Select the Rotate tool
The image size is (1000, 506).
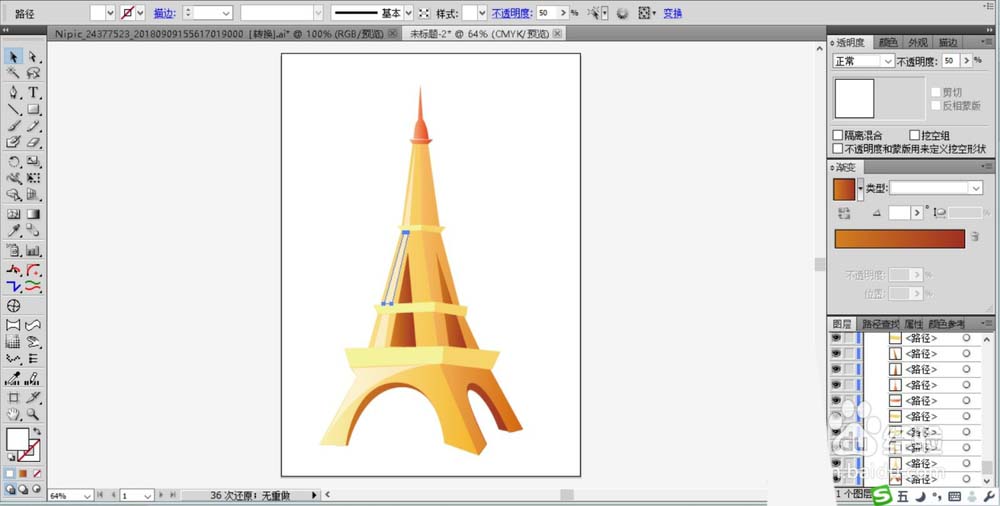pos(13,162)
